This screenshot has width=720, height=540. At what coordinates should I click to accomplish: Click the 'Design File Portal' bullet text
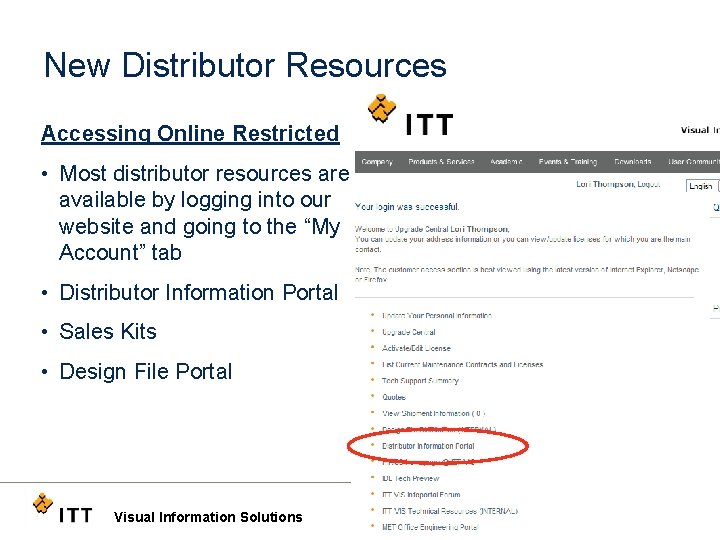[146, 371]
